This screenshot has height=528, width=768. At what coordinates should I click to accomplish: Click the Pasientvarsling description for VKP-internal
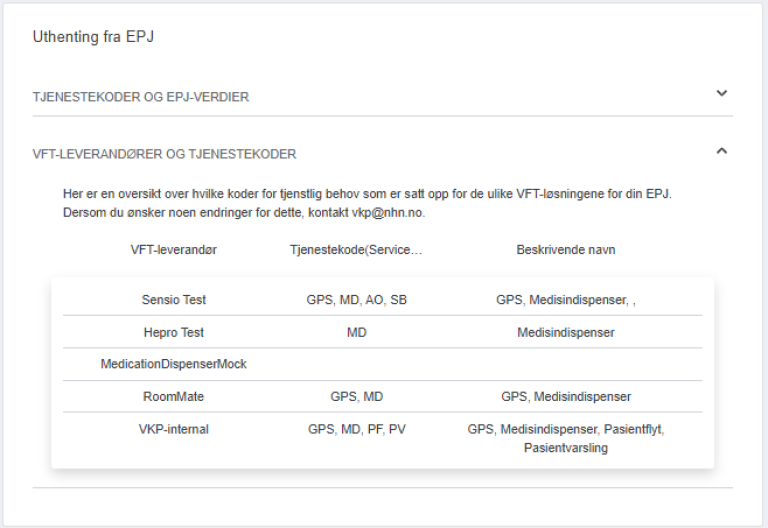[565, 448]
